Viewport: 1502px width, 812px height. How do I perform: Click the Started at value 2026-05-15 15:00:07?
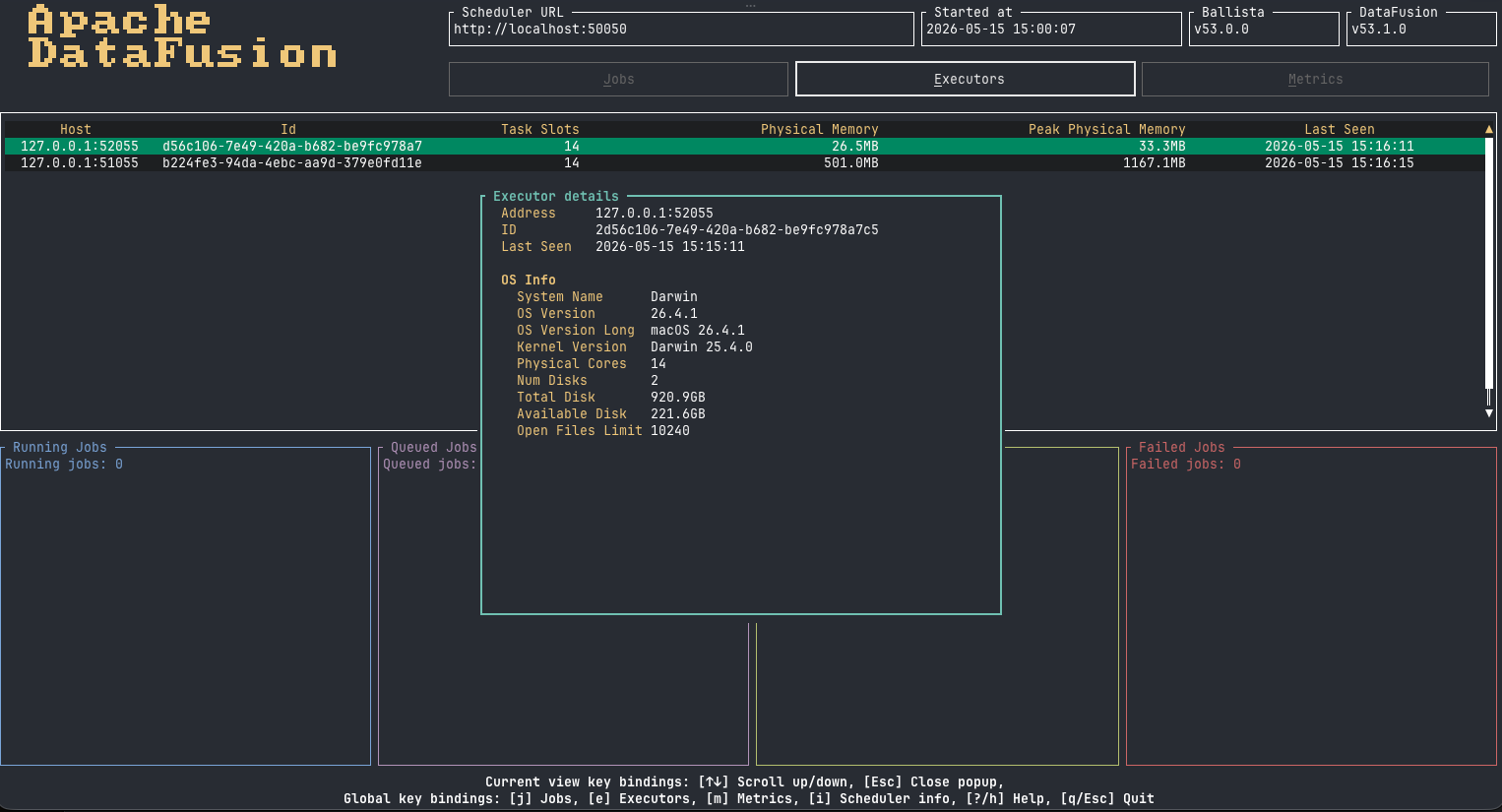tap(1001, 30)
